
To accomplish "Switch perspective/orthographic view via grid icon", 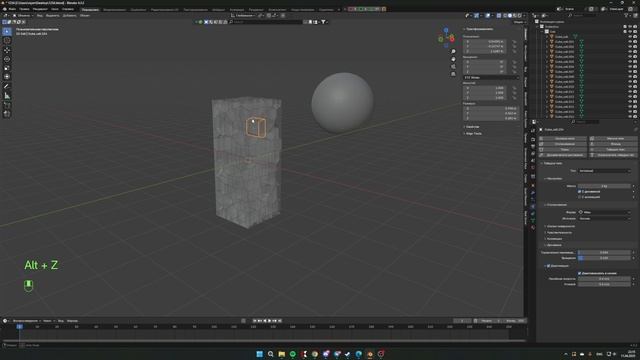I will point(453,74).
